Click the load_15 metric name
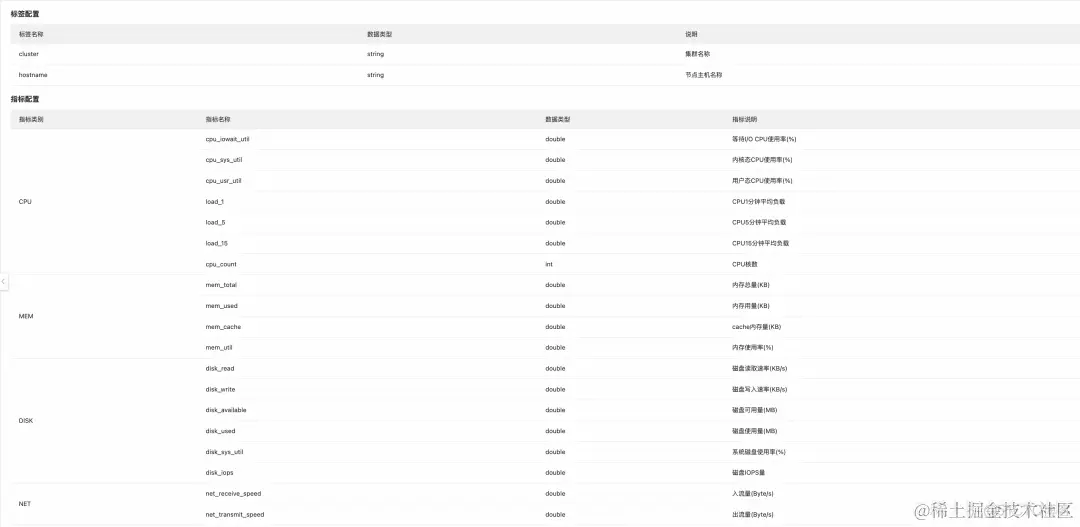The image size is (1080, 527). point(216,243)
